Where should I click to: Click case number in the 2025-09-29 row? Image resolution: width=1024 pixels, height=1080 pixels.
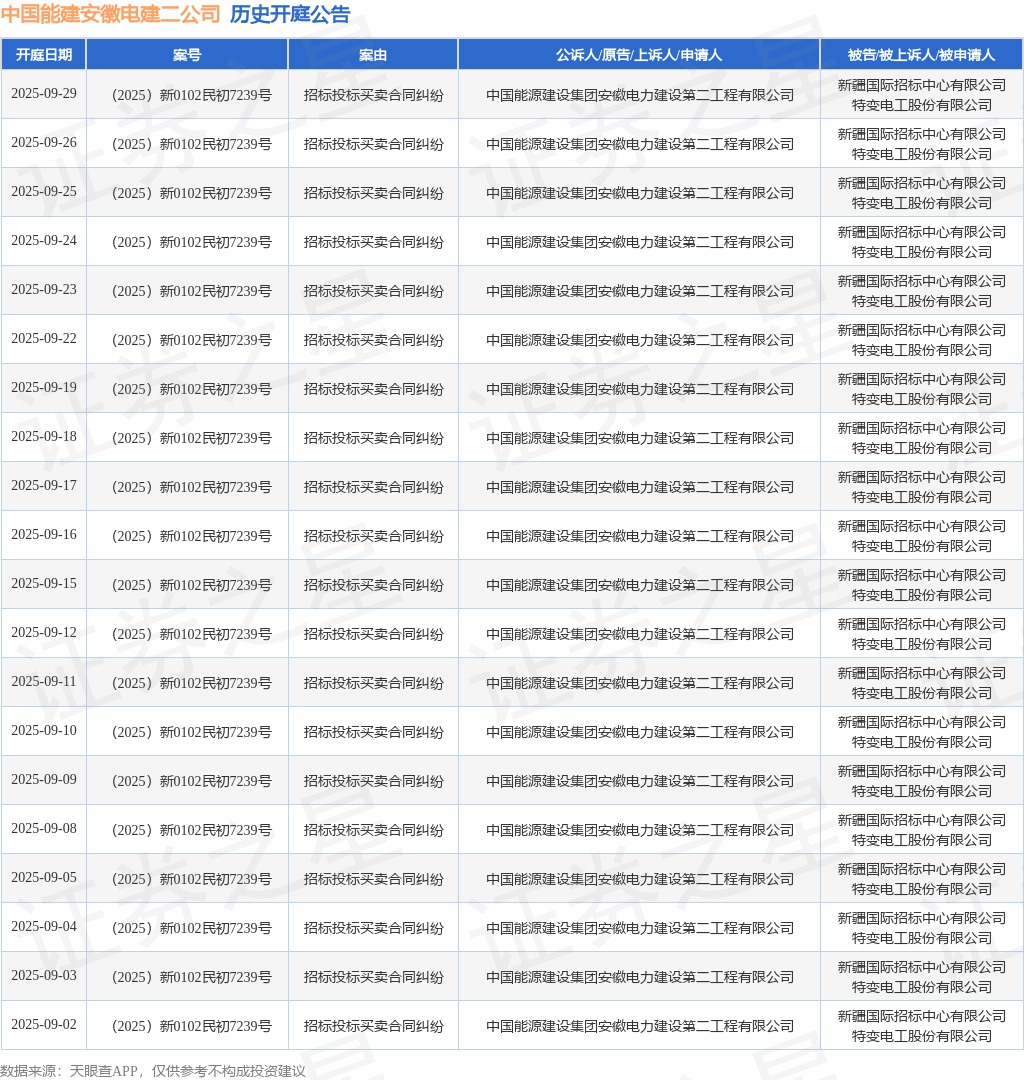coord(191,95)
